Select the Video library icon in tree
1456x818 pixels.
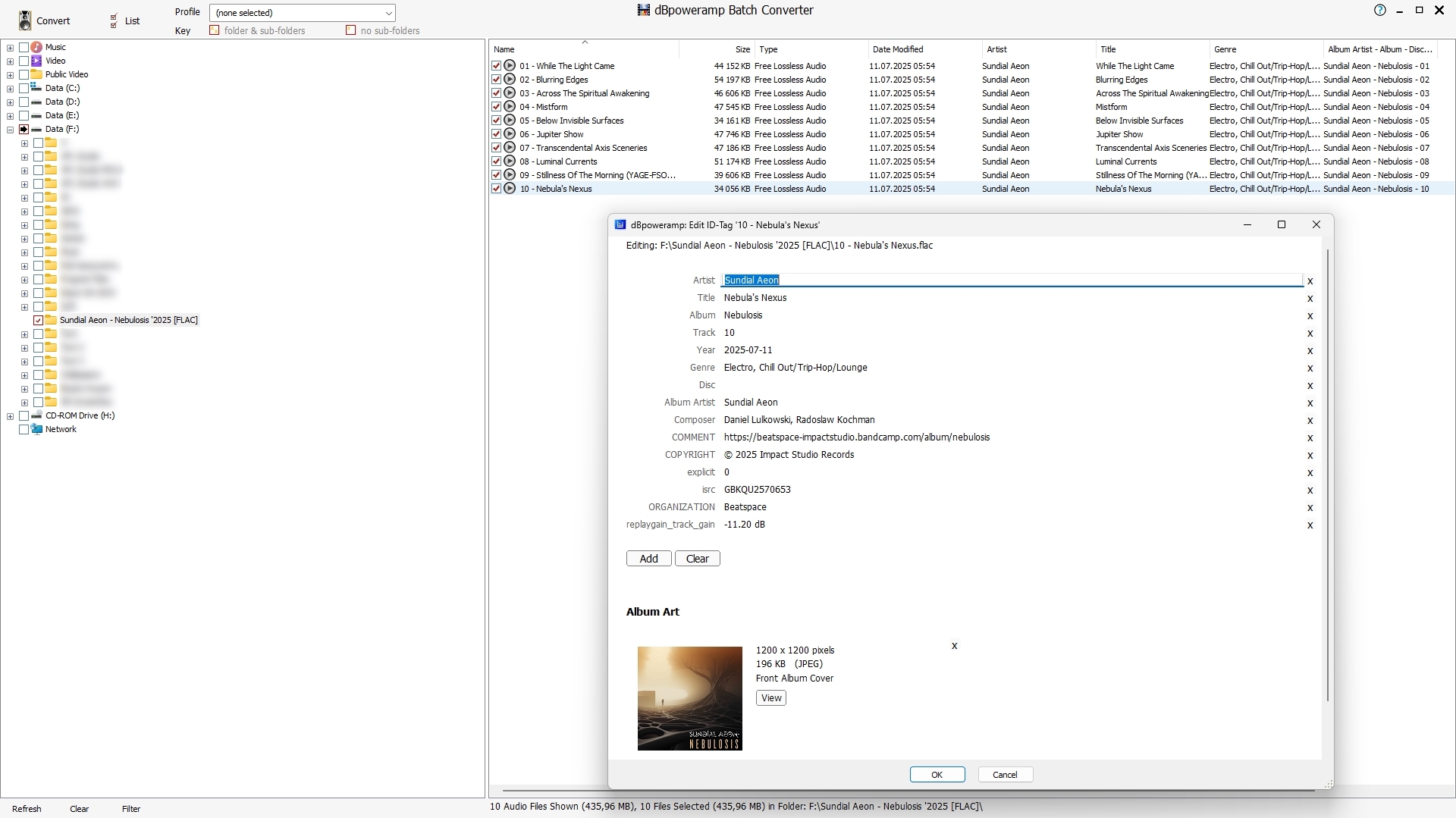(x=36, y=61)
